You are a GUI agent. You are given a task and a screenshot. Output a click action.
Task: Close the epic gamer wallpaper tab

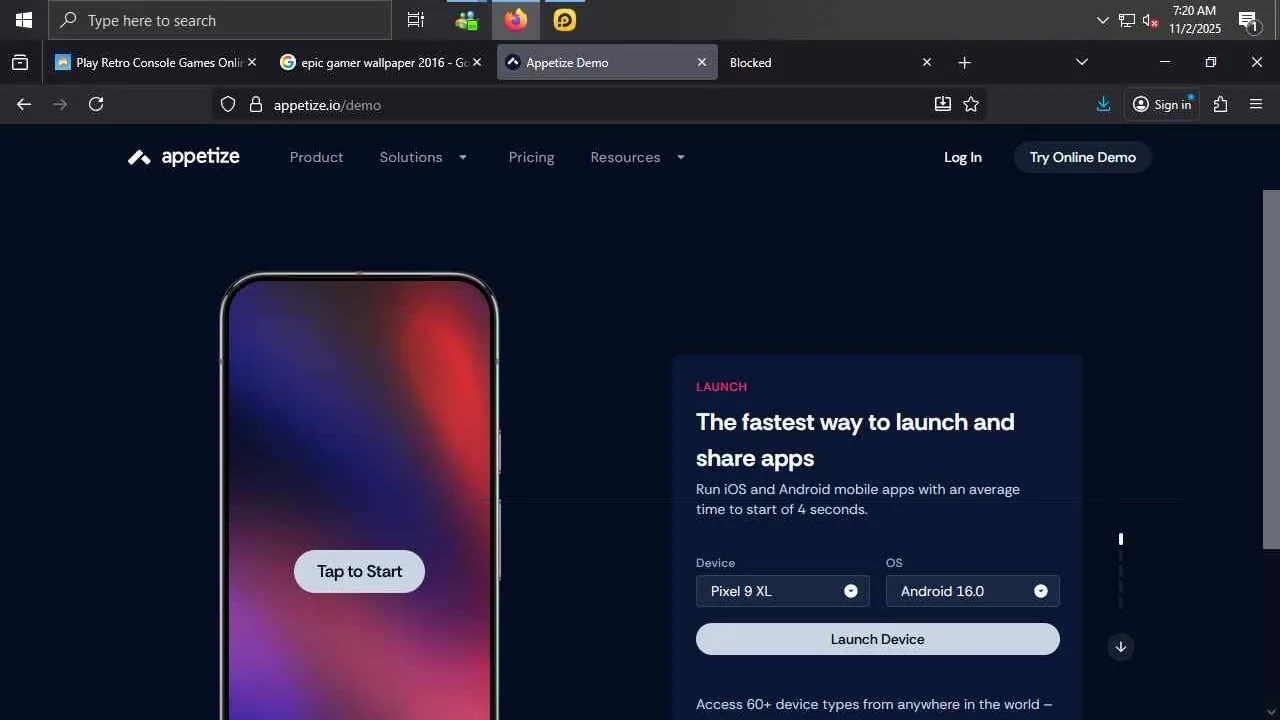click(477, 62)
